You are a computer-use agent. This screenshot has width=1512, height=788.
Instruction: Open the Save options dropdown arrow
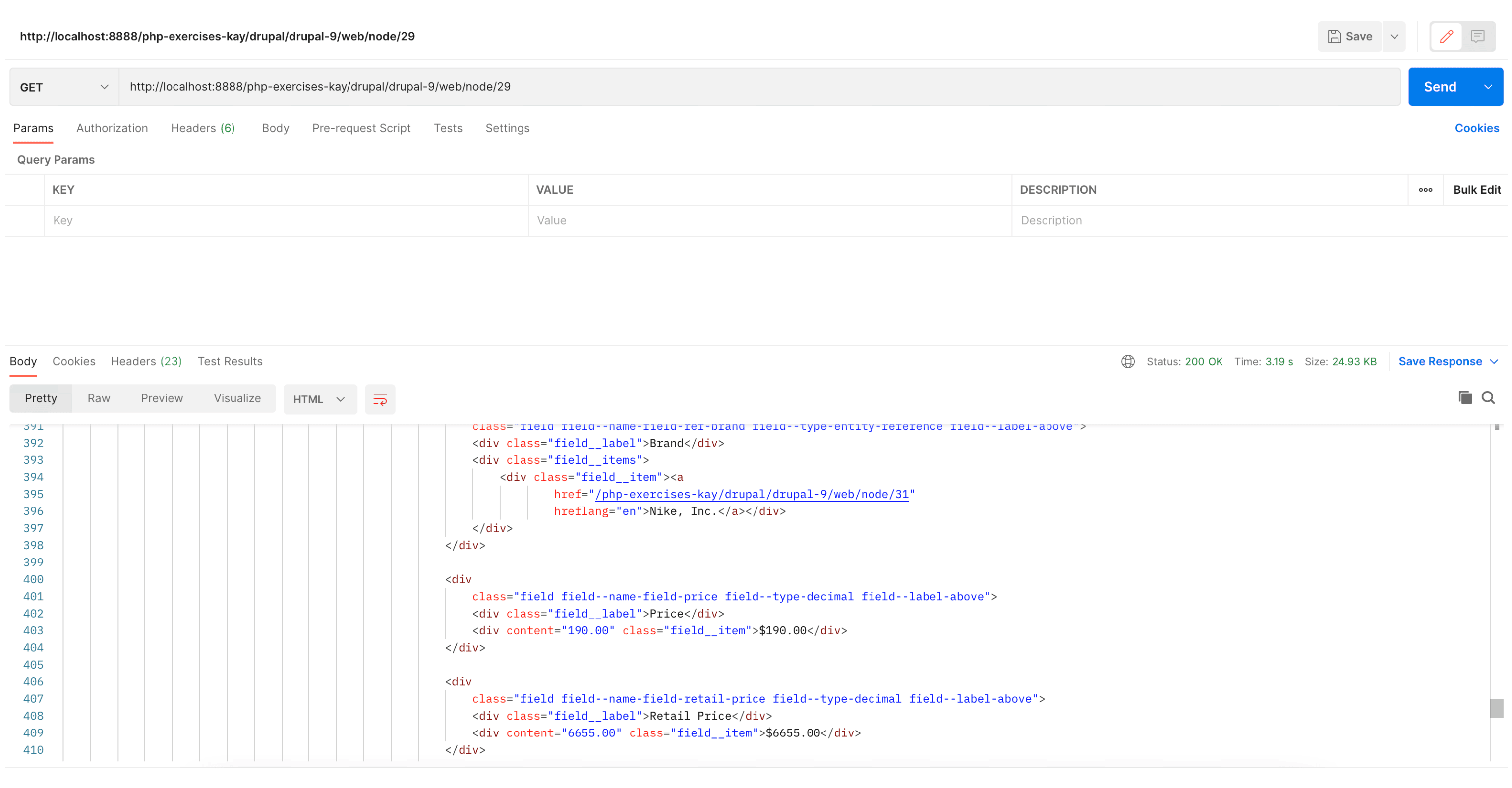[x=1394, y=36]
